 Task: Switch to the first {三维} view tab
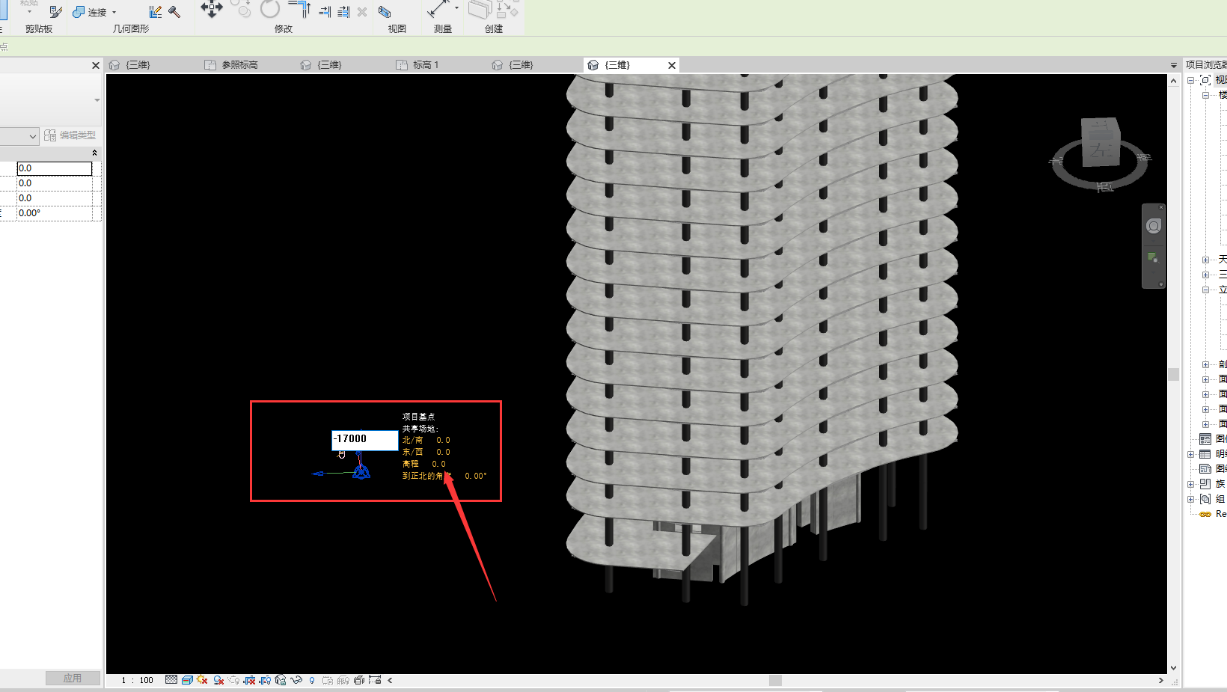tap(139, 65)
